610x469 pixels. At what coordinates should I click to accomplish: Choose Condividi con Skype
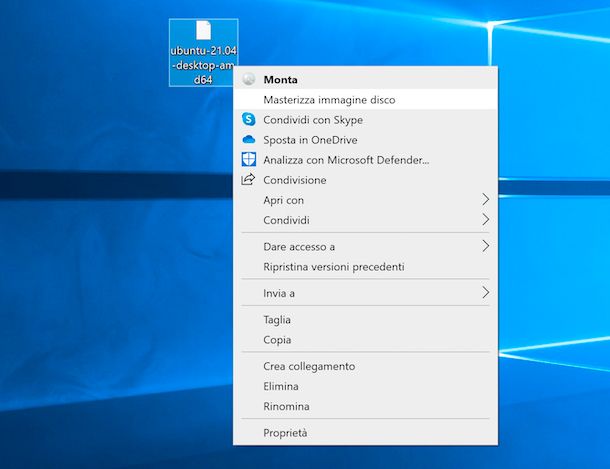[365, 120]
